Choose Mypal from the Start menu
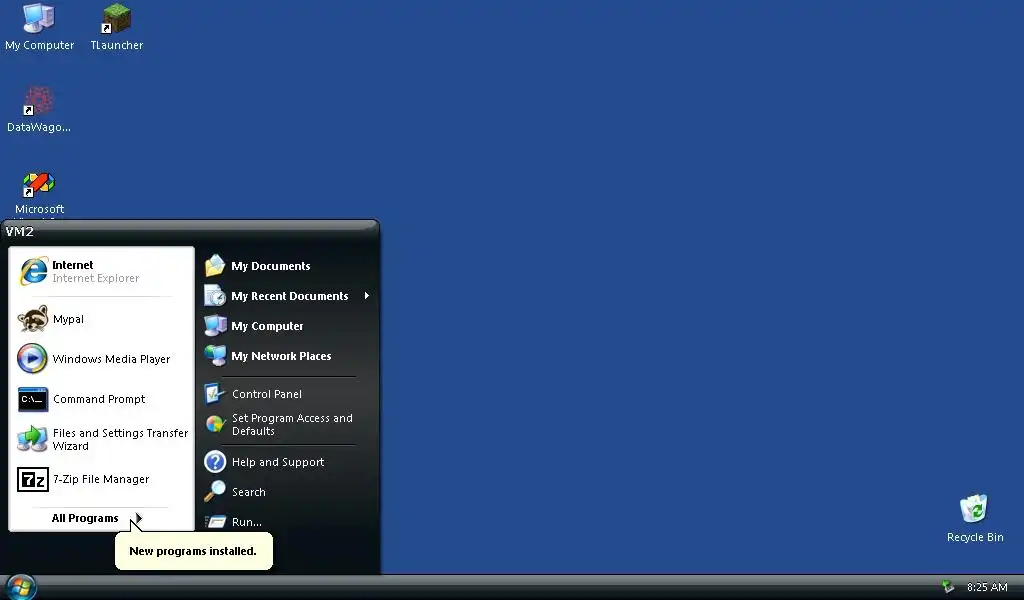Viewport: 1024px width, 600px height. click(x=68, y=319)
